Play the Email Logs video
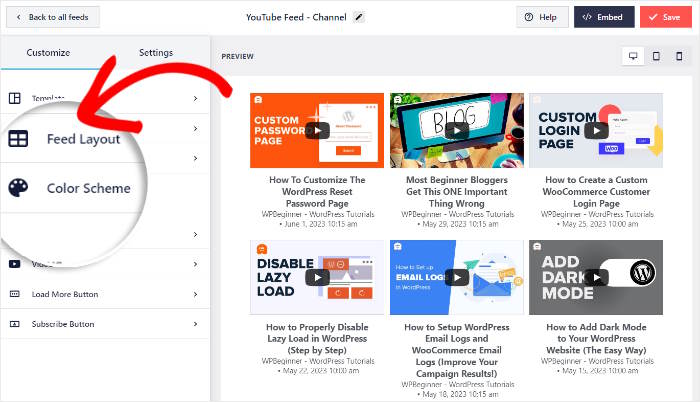Image resolution: width=700 pixels, height=402 pixels. pyautogui.click(x=457, y=277)
